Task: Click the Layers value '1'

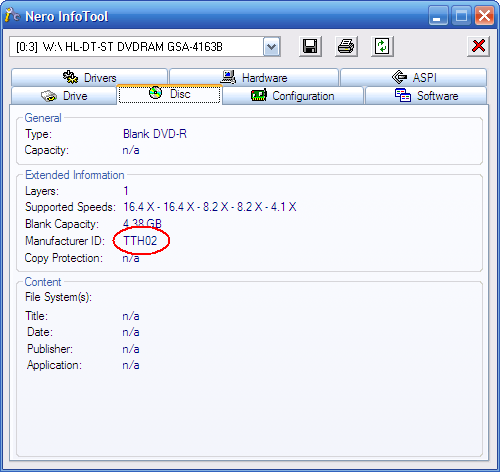Action: [x=126, y=191]
